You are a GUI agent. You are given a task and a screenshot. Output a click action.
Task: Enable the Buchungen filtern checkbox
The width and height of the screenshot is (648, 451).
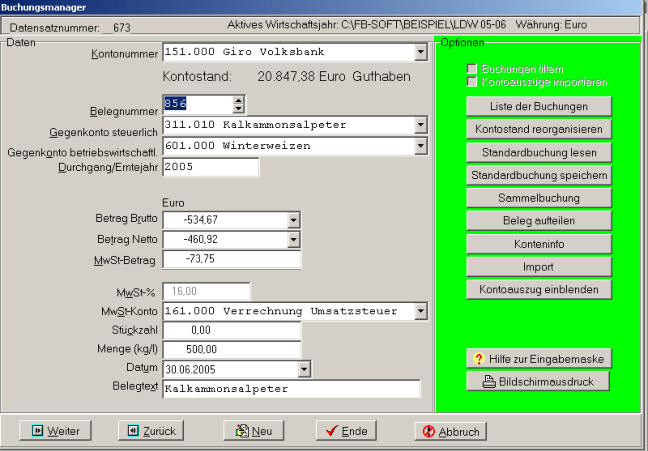[x=472, y=69]
